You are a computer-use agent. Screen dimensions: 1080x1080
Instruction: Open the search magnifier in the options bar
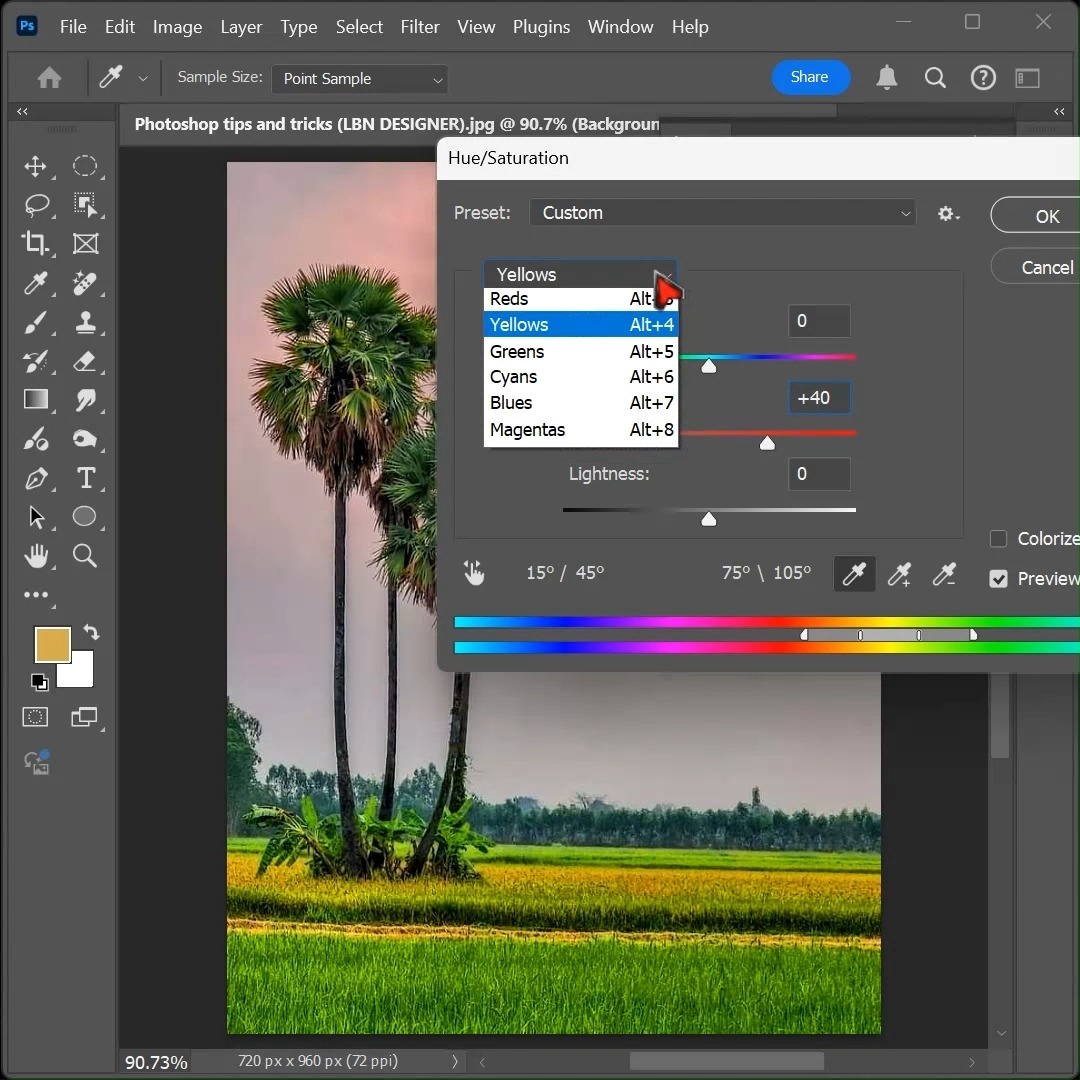[x=935, y=78]
